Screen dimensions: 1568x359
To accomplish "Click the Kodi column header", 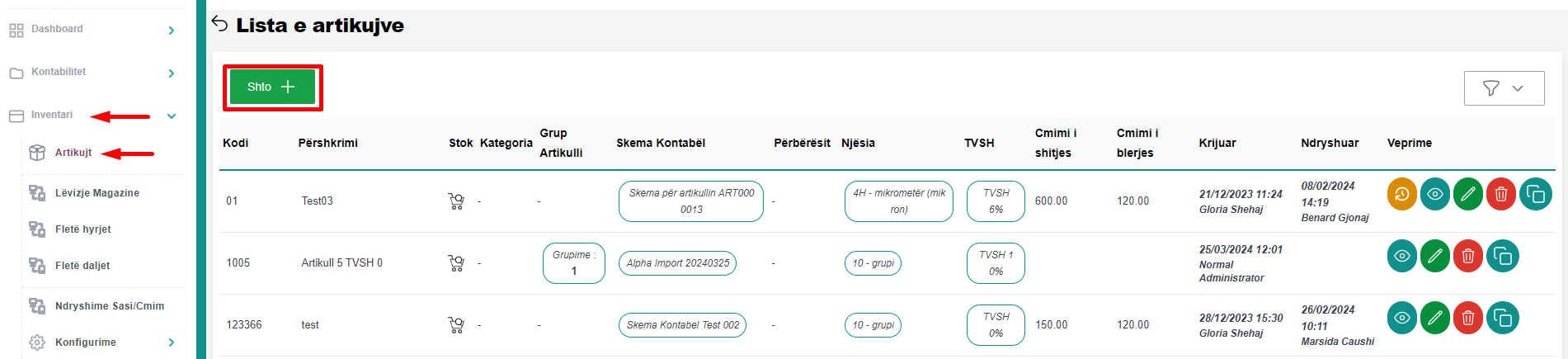I will [x=236, y=143].
